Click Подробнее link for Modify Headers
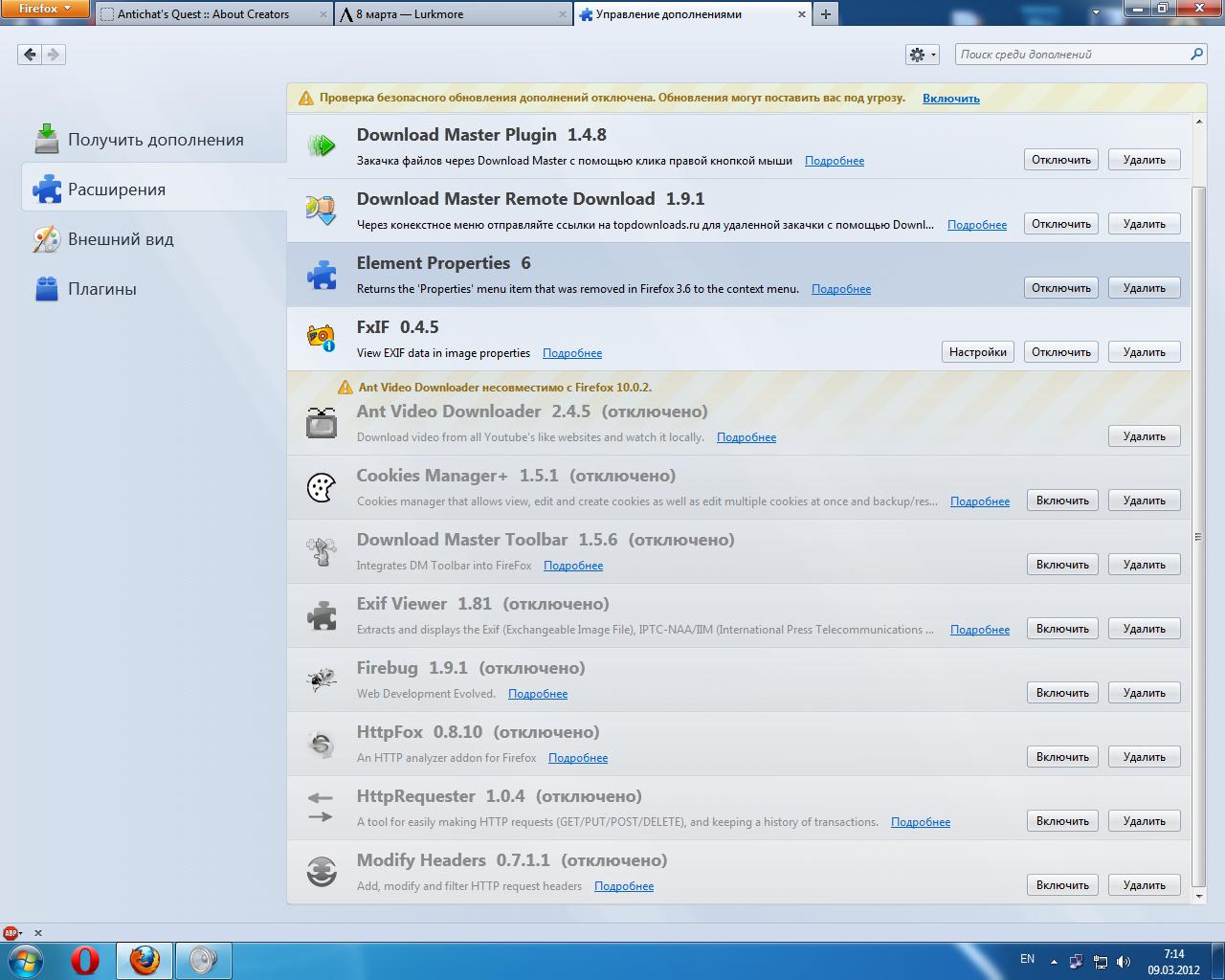Viewport: 1225px width, 980px height. (x=624, y=886)
